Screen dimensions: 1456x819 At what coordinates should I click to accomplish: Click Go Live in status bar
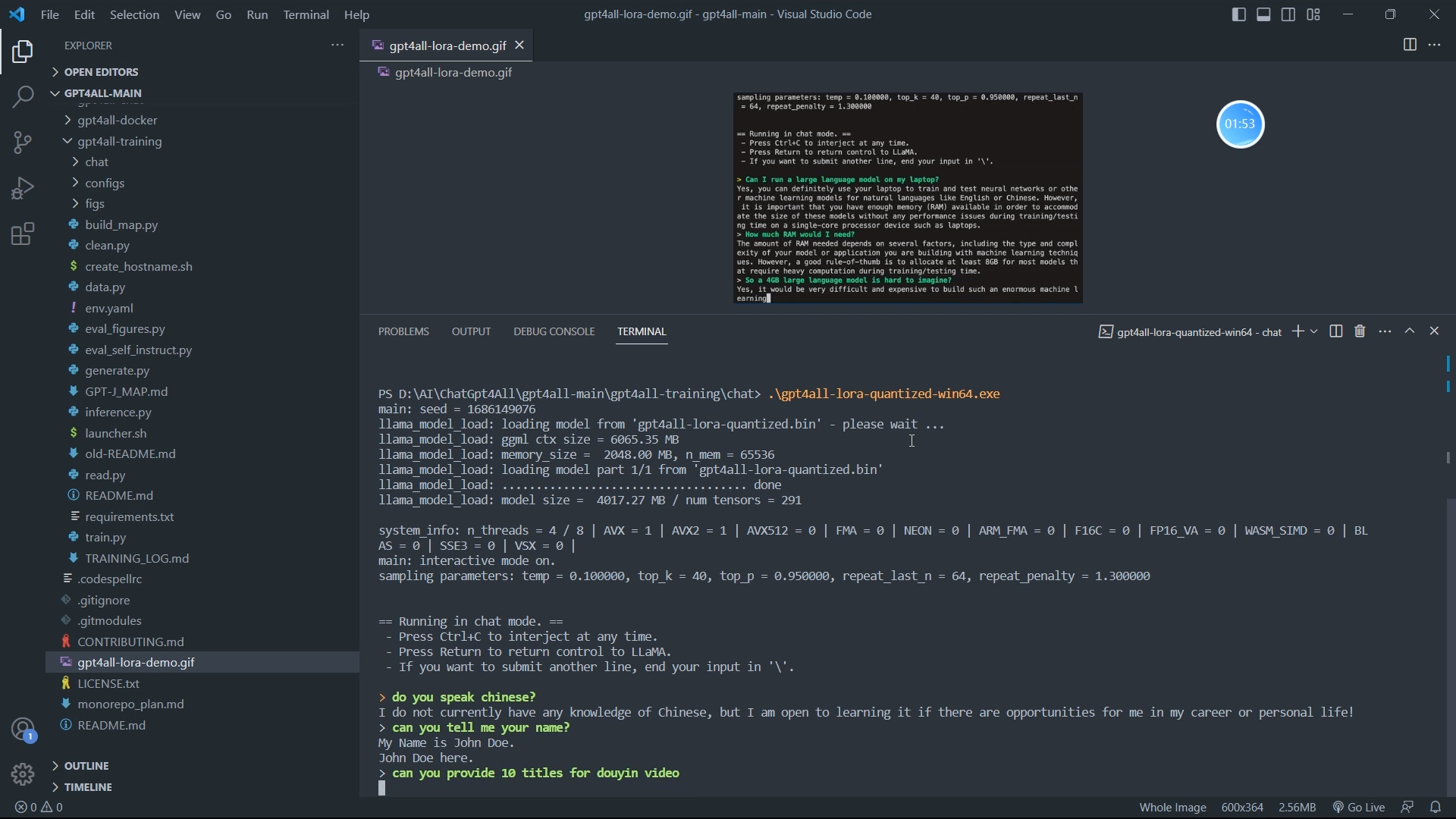(x=1359, y=808)
